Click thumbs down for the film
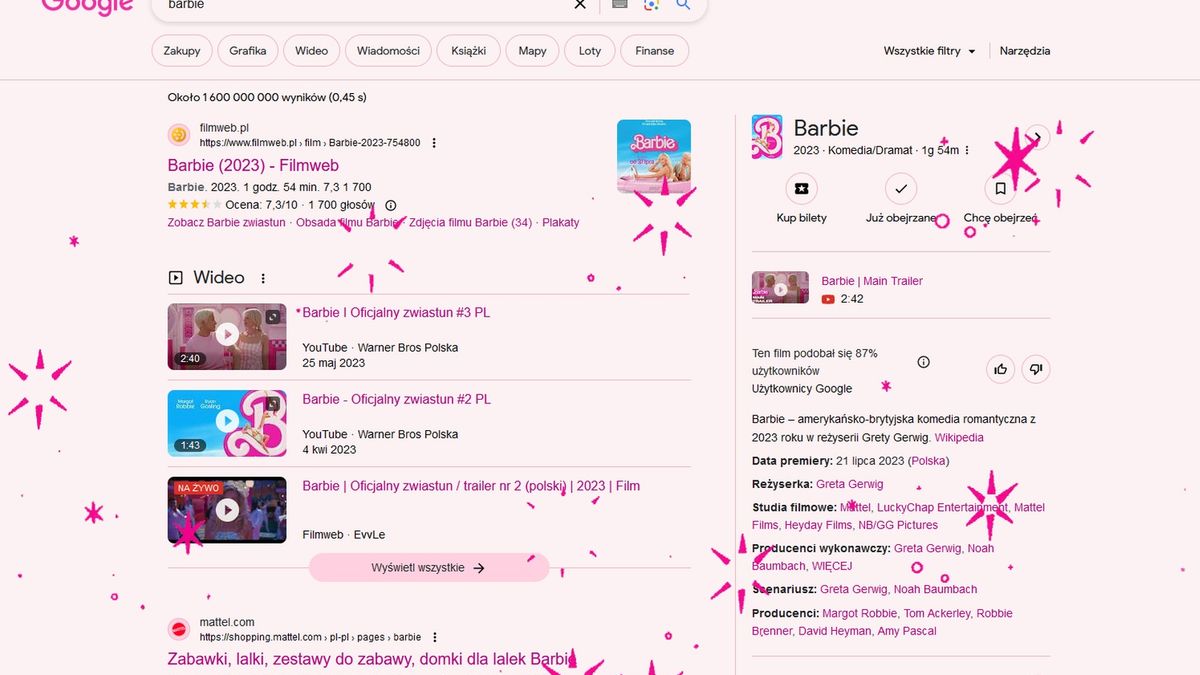The image size is (1200, 675). [1036, 369]
